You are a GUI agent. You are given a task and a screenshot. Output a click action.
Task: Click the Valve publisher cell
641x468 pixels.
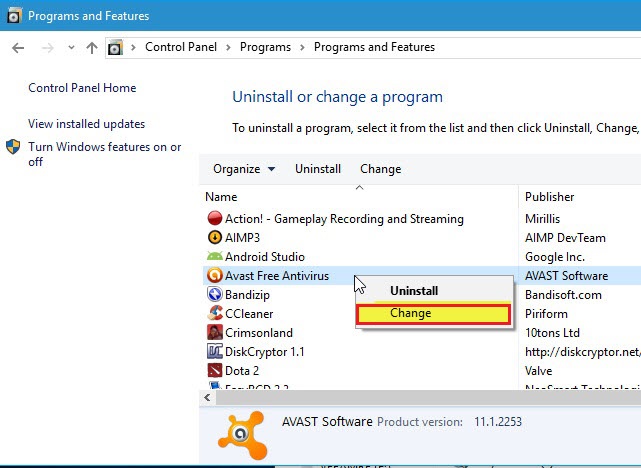pos(538,371)
